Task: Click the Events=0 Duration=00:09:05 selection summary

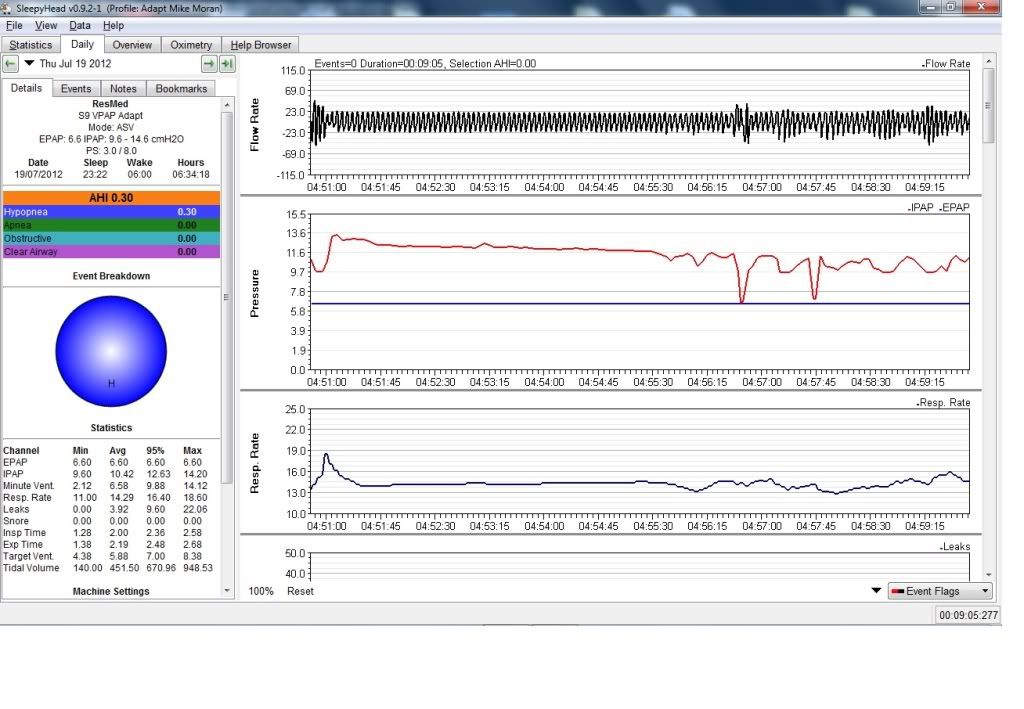Action: pyautogui.click(x=425, y=63)
